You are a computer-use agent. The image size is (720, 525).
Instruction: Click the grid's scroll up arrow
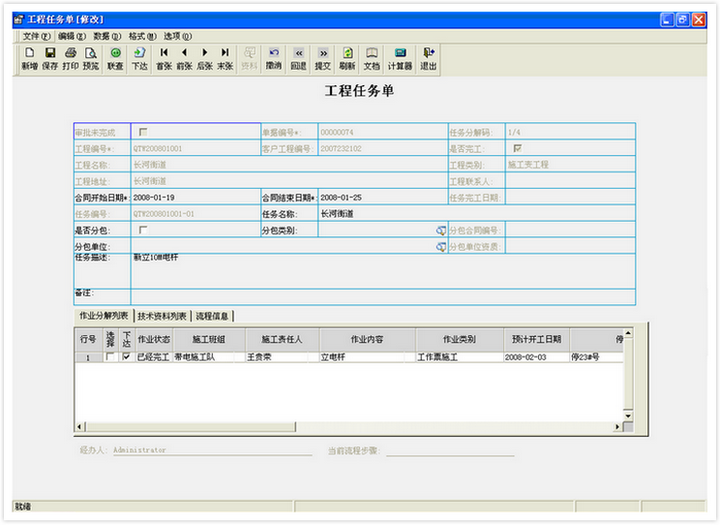[x=628, y=333]
